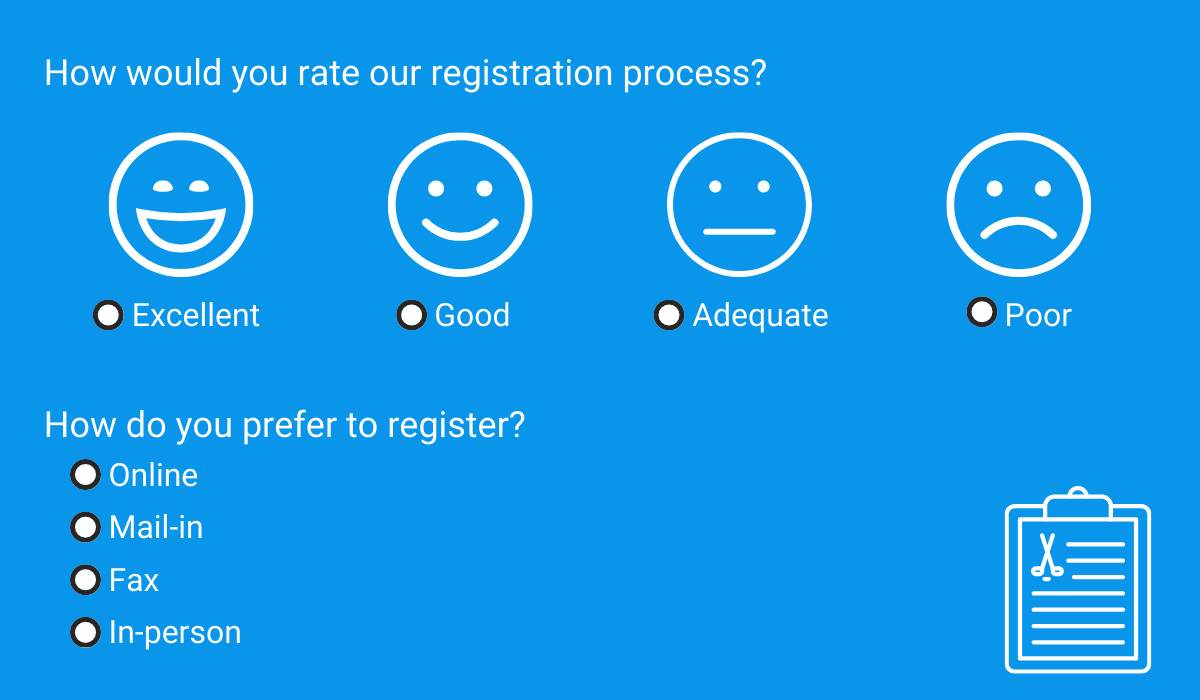Image resolution: width=1200 pixels, height=700 pixels.
Task: Select the Excellent radio button
Action: 108,315
